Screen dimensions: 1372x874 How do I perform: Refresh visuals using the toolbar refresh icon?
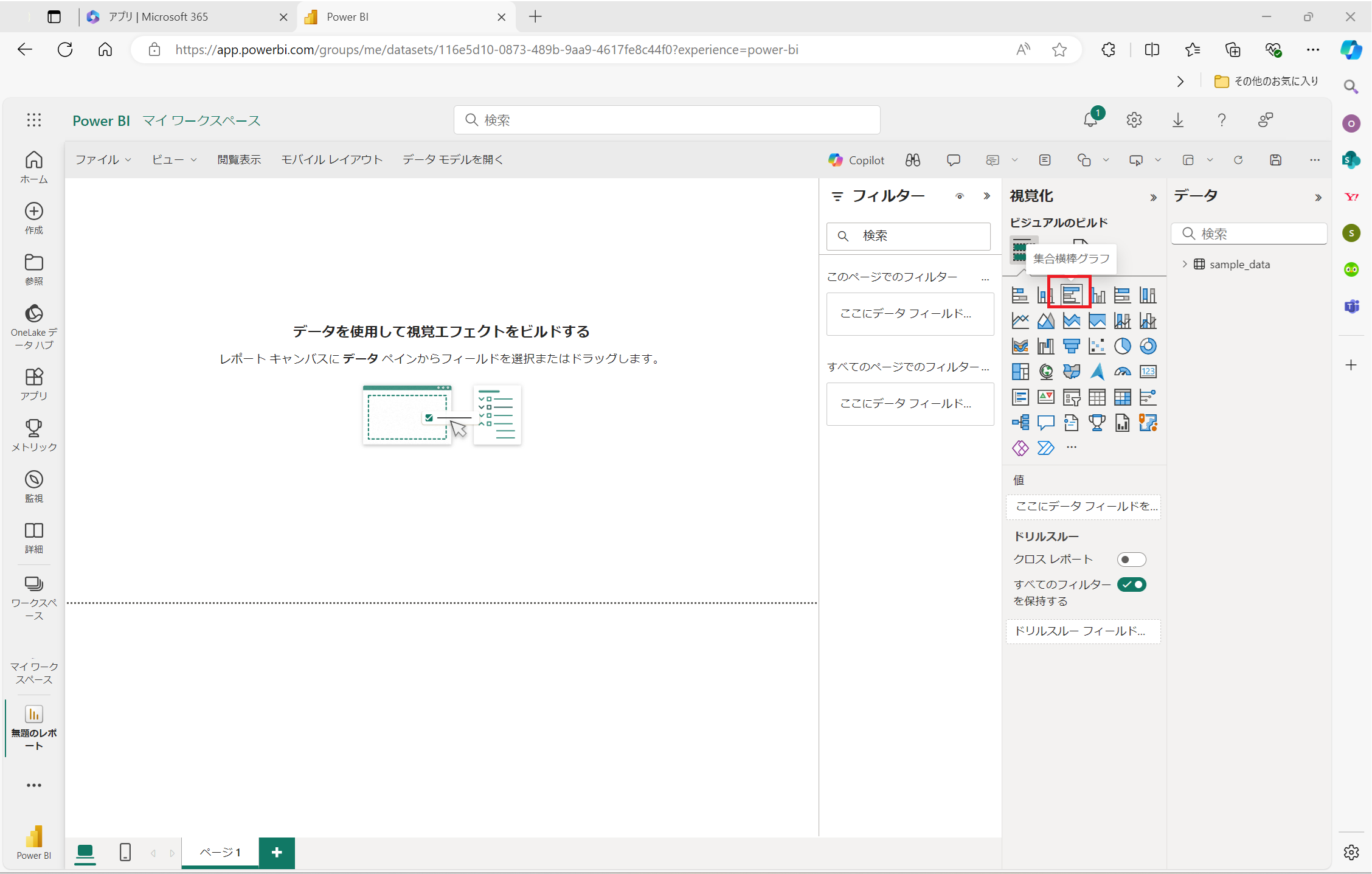coord(1238,160)
